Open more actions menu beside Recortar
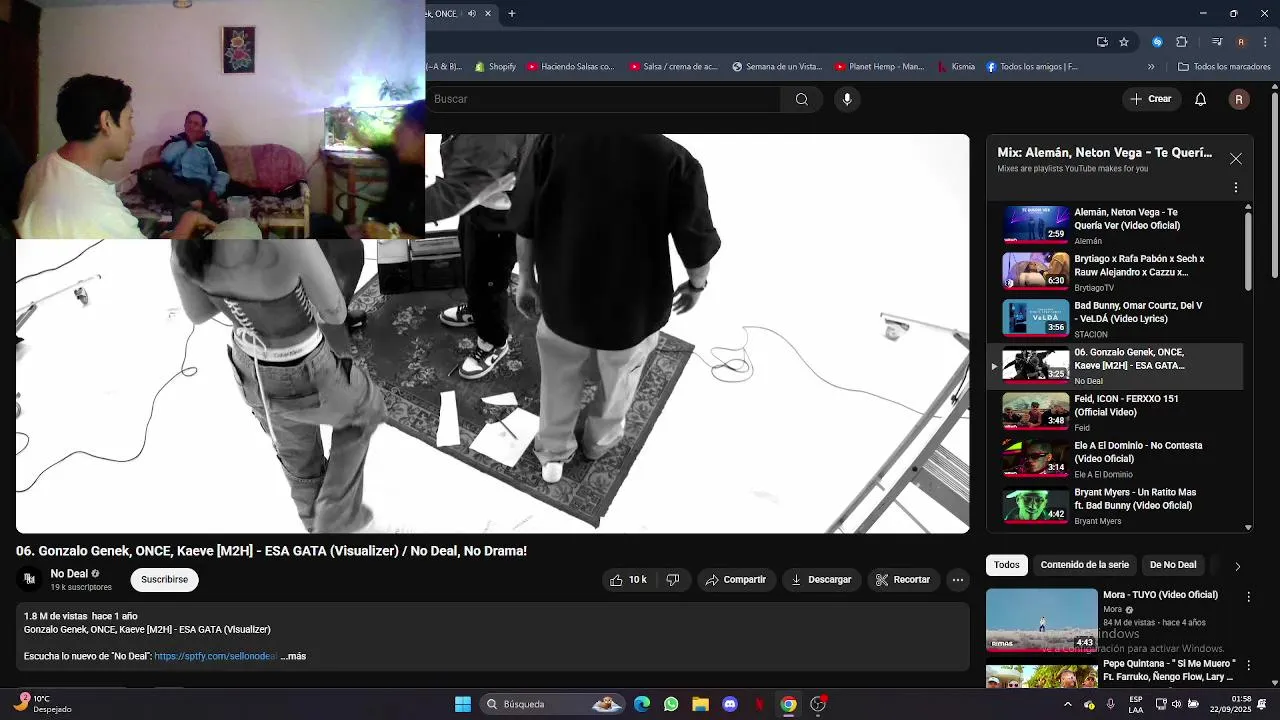The image size is (1280, 720). pos(957,580)
